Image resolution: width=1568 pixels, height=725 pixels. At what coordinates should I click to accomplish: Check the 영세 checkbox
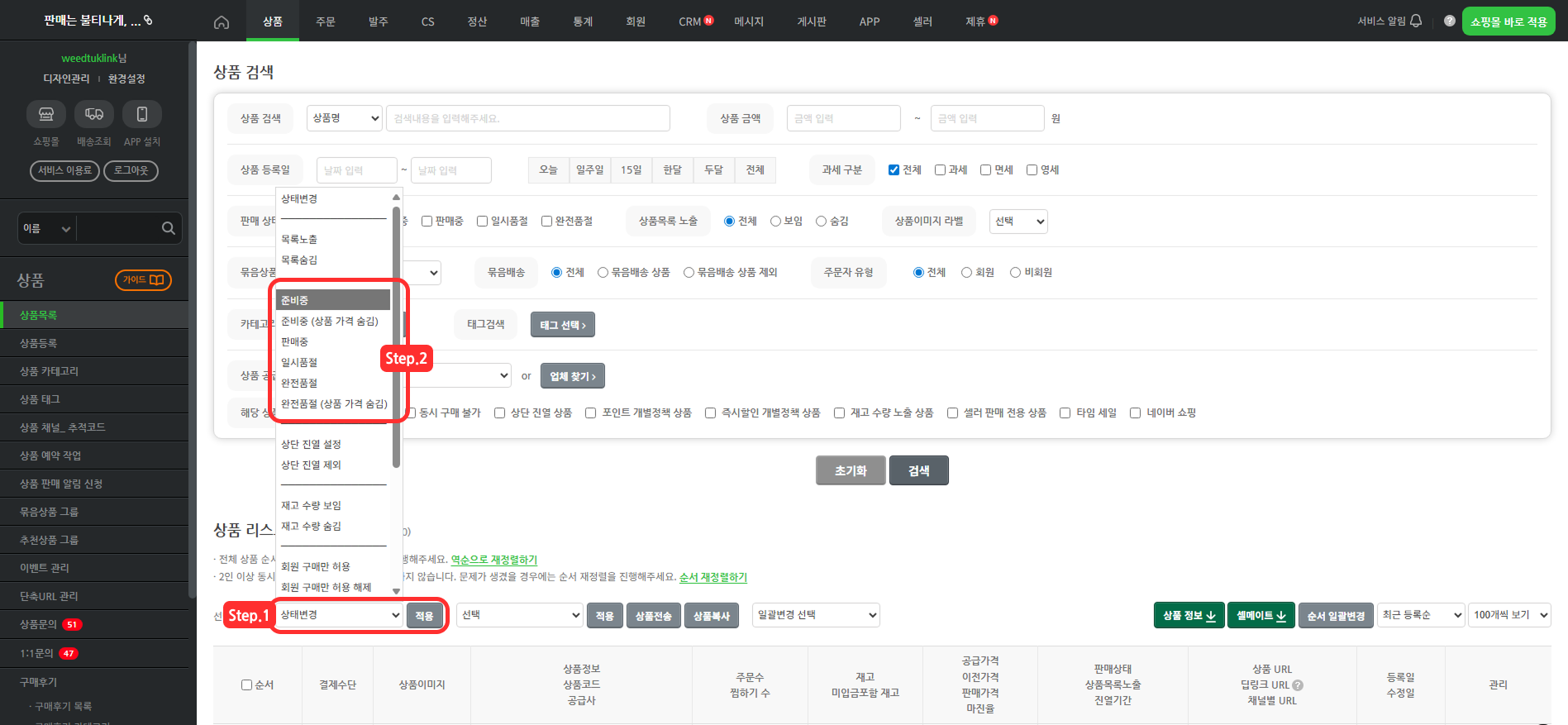tap(1032, 170)
